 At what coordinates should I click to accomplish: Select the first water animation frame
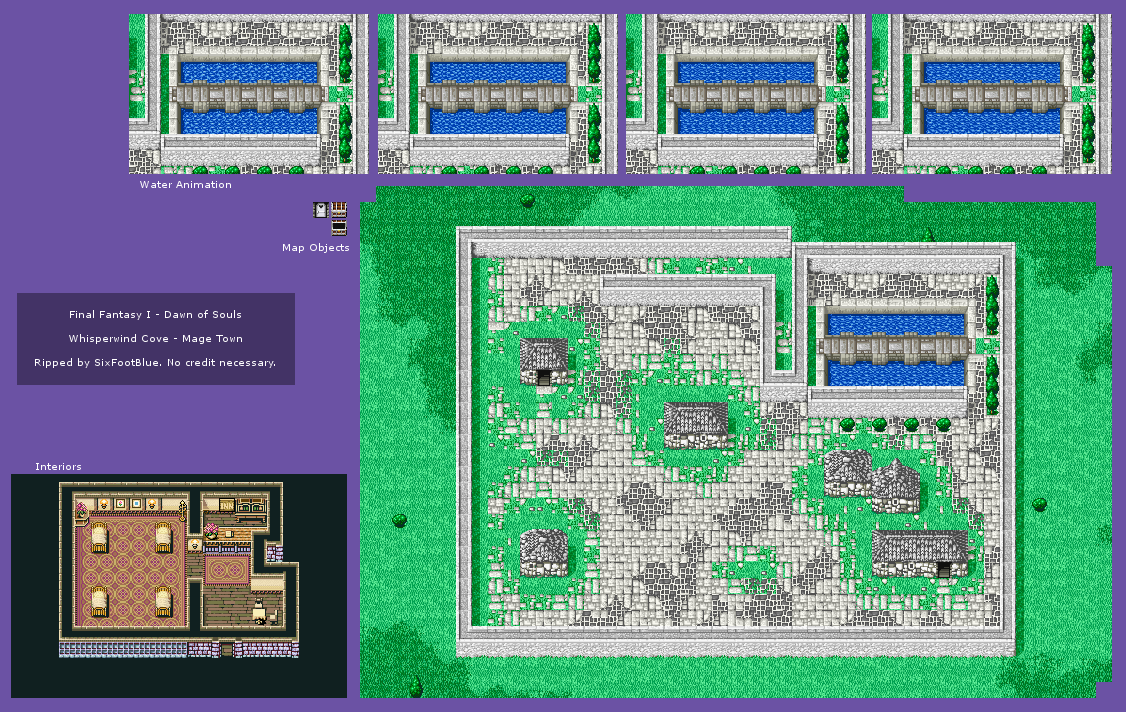(x=248, y=94)
